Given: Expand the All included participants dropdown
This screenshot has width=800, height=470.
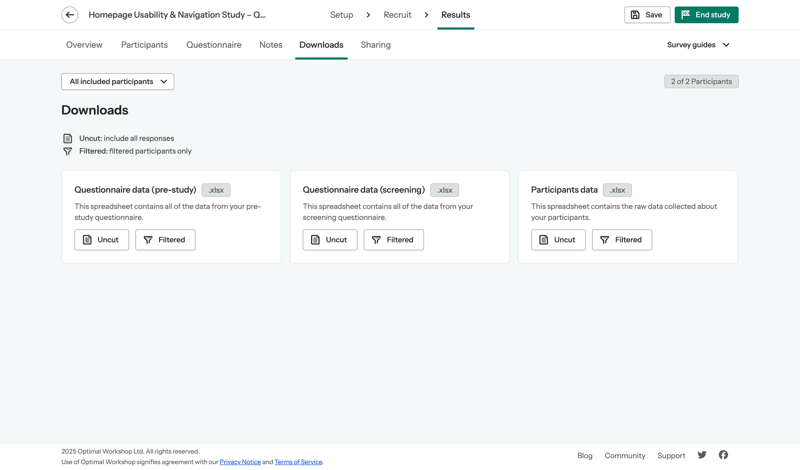Looking at the screenshot, I should click(118, 82).
